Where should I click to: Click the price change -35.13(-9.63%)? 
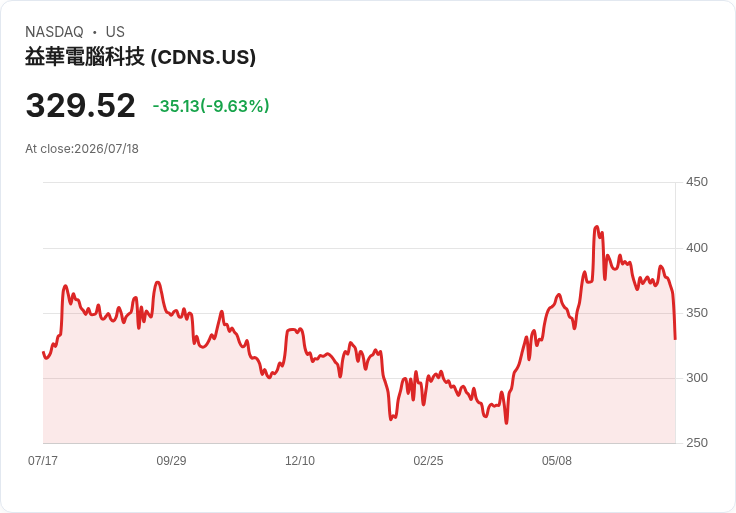[x=211, y=106]
